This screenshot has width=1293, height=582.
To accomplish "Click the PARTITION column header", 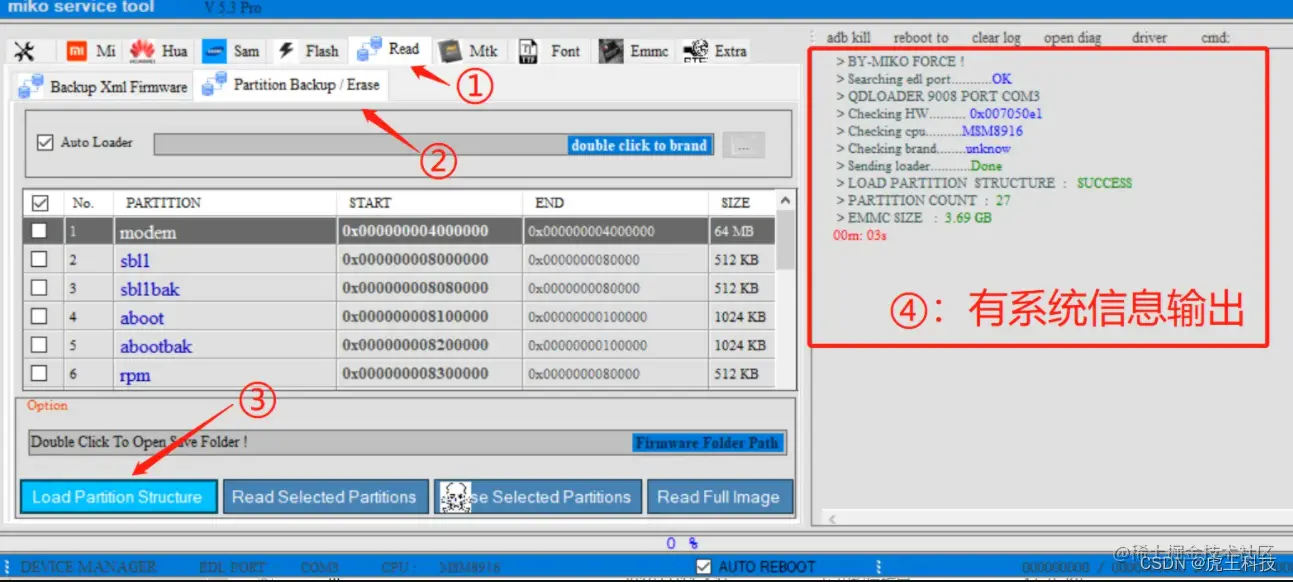I will [225, 203].
